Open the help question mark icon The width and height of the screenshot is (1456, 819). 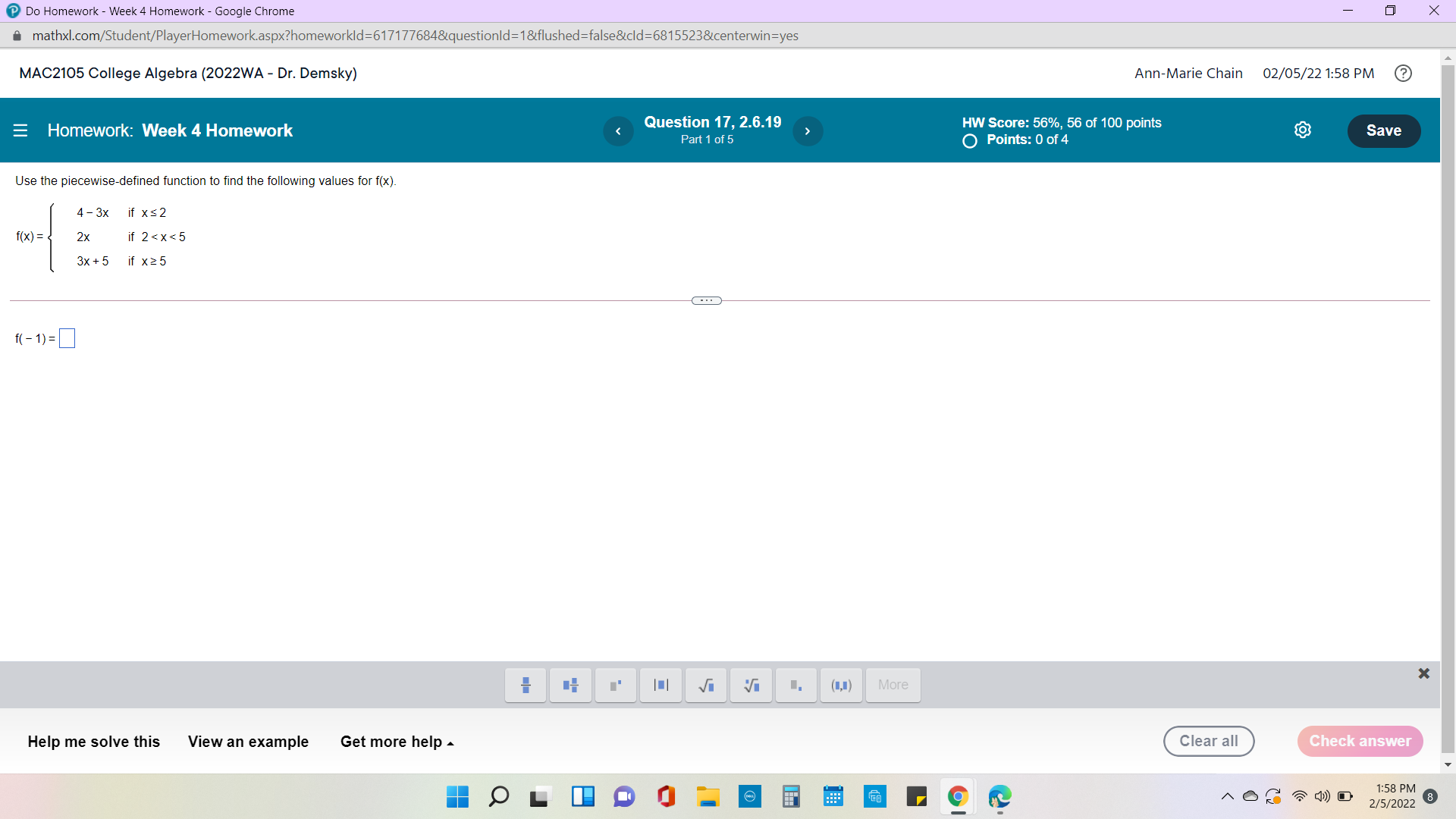point(1403,74)
